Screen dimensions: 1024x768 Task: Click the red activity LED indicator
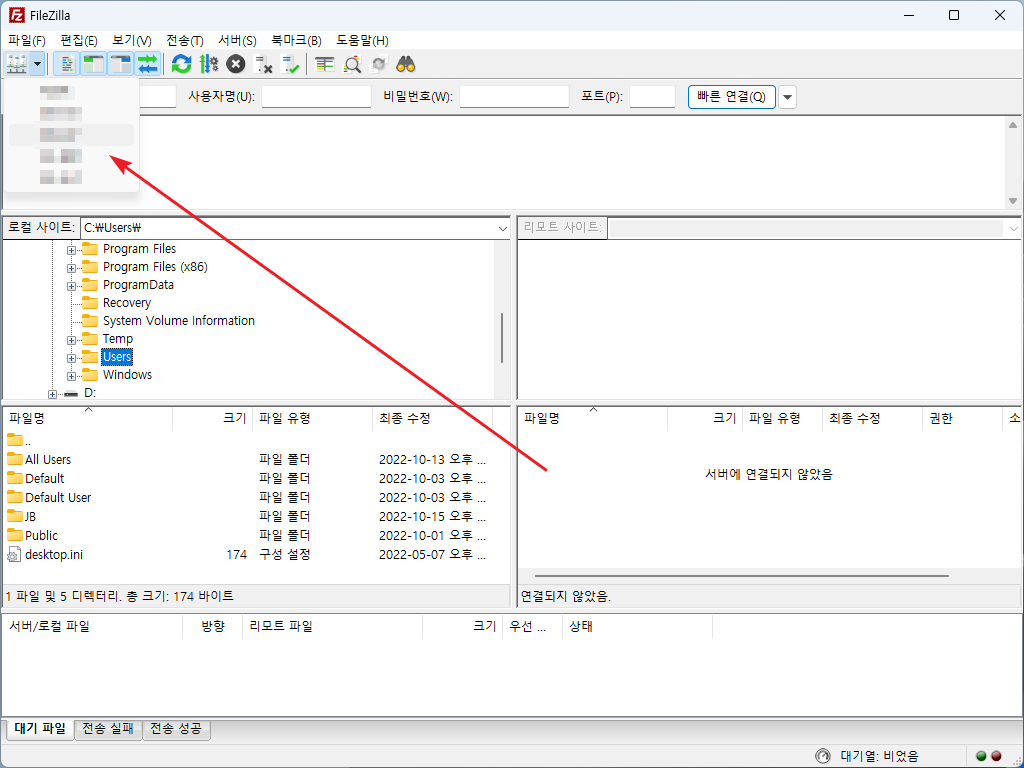click(996, 756)
